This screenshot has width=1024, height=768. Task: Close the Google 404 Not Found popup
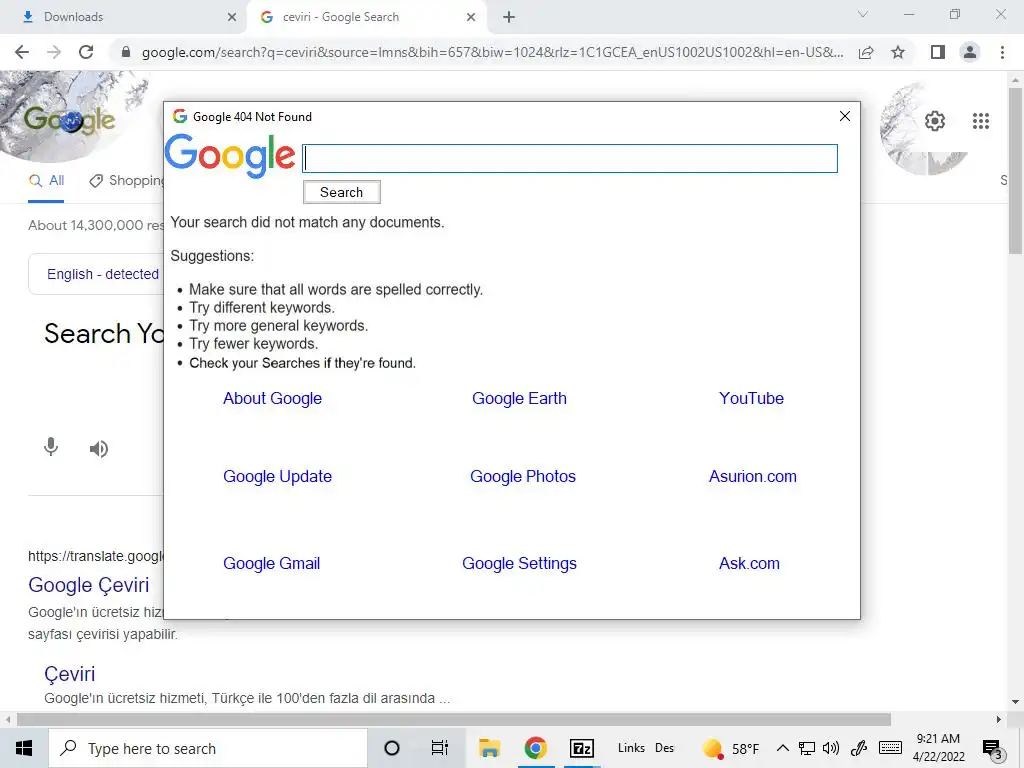point(844,116)
